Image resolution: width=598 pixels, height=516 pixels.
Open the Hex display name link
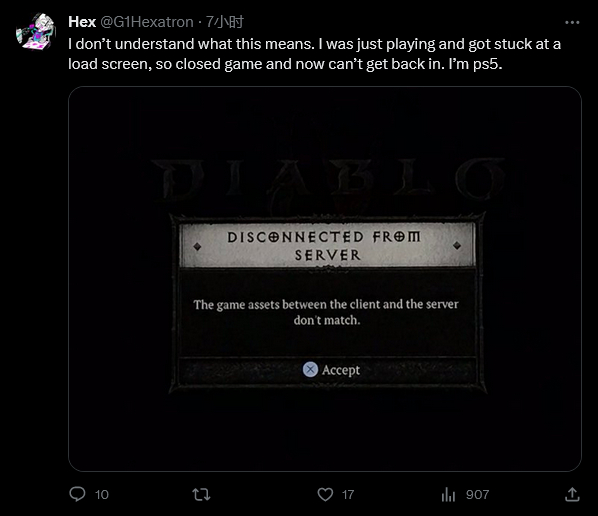click(82, 22)
